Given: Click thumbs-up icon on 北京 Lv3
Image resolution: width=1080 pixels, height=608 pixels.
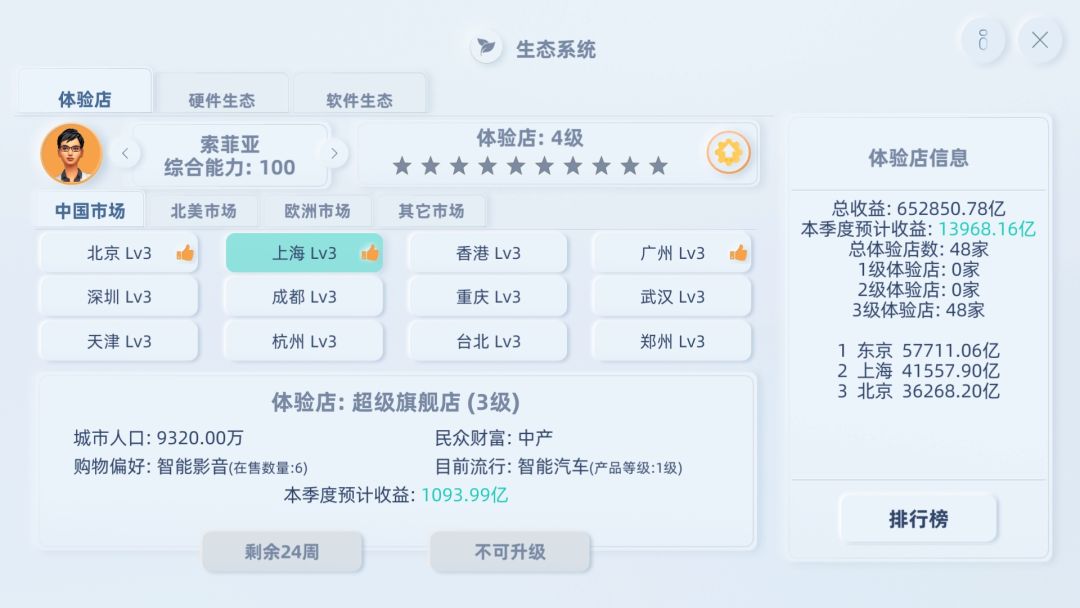Looking at the screenshot, I should click(185, 253).
